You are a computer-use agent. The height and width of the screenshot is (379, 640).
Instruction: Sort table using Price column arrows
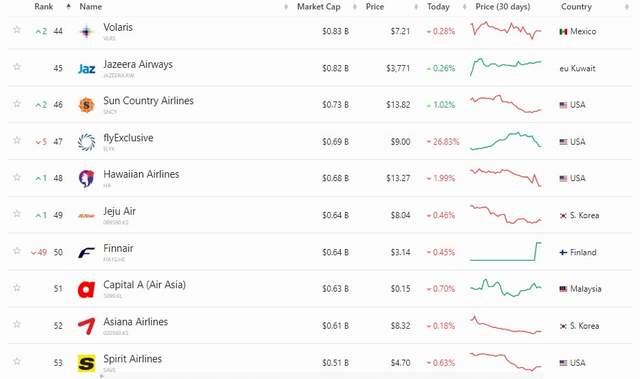416,7
